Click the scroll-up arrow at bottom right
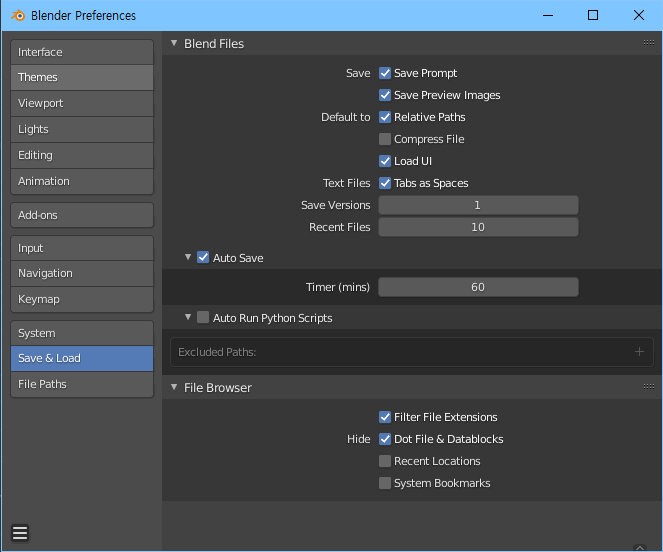 (x=640, y=548)
